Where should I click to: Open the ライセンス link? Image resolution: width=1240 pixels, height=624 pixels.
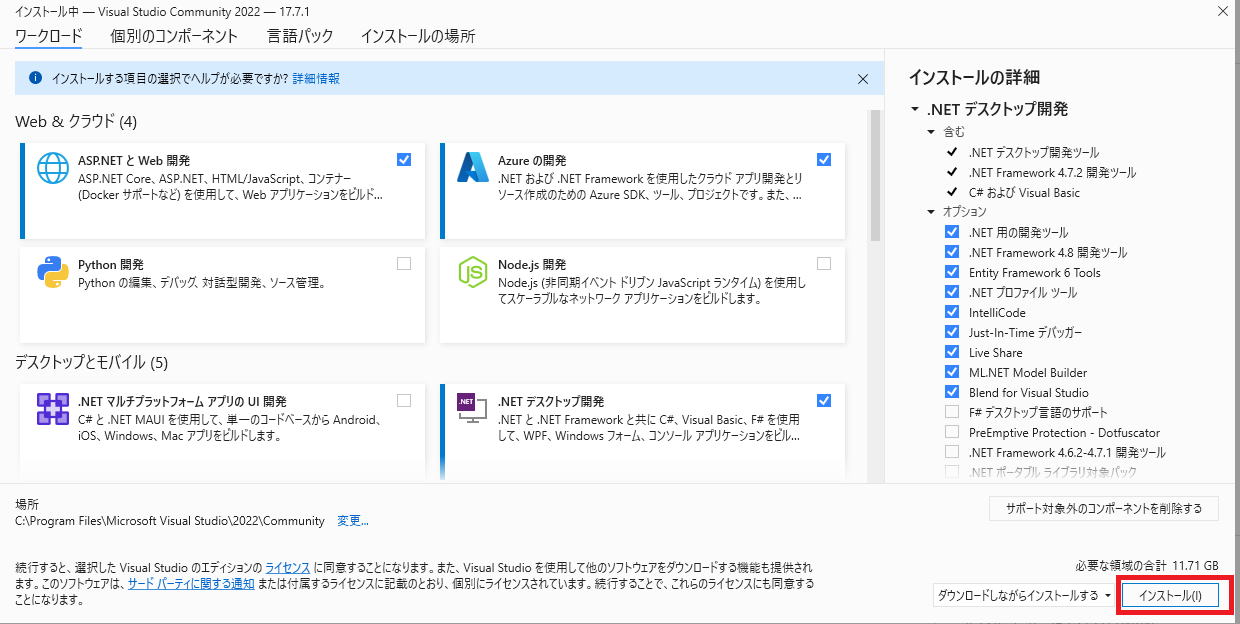pyautogui.click(x=287, y=567)
